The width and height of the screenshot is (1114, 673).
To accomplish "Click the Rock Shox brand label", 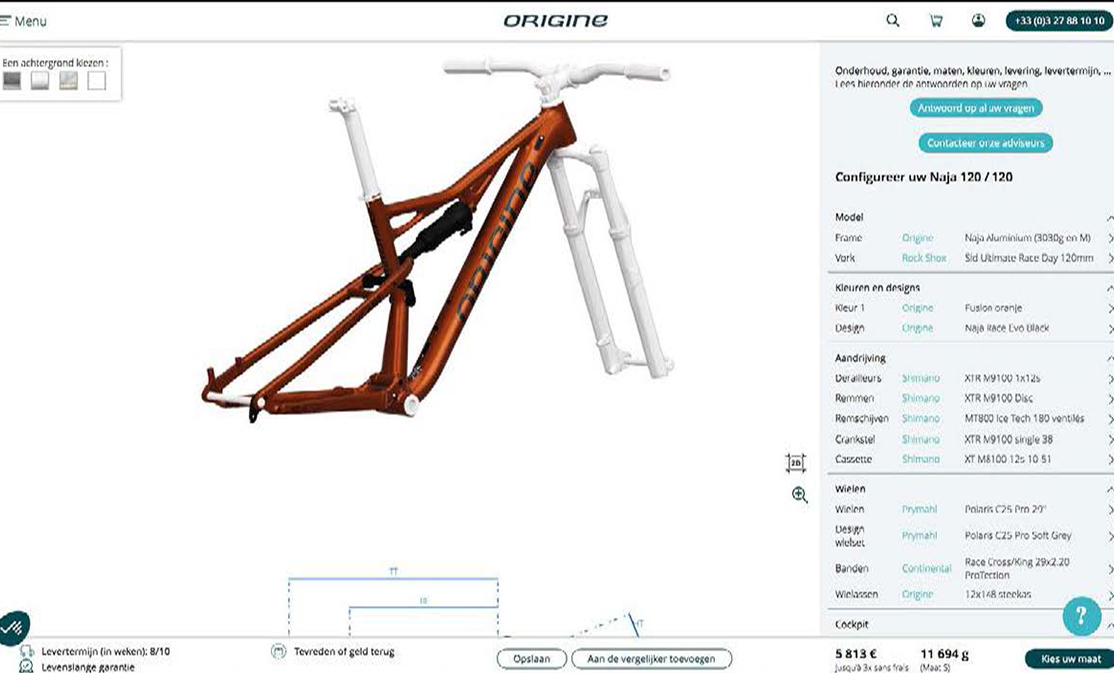I will (924, 258).
